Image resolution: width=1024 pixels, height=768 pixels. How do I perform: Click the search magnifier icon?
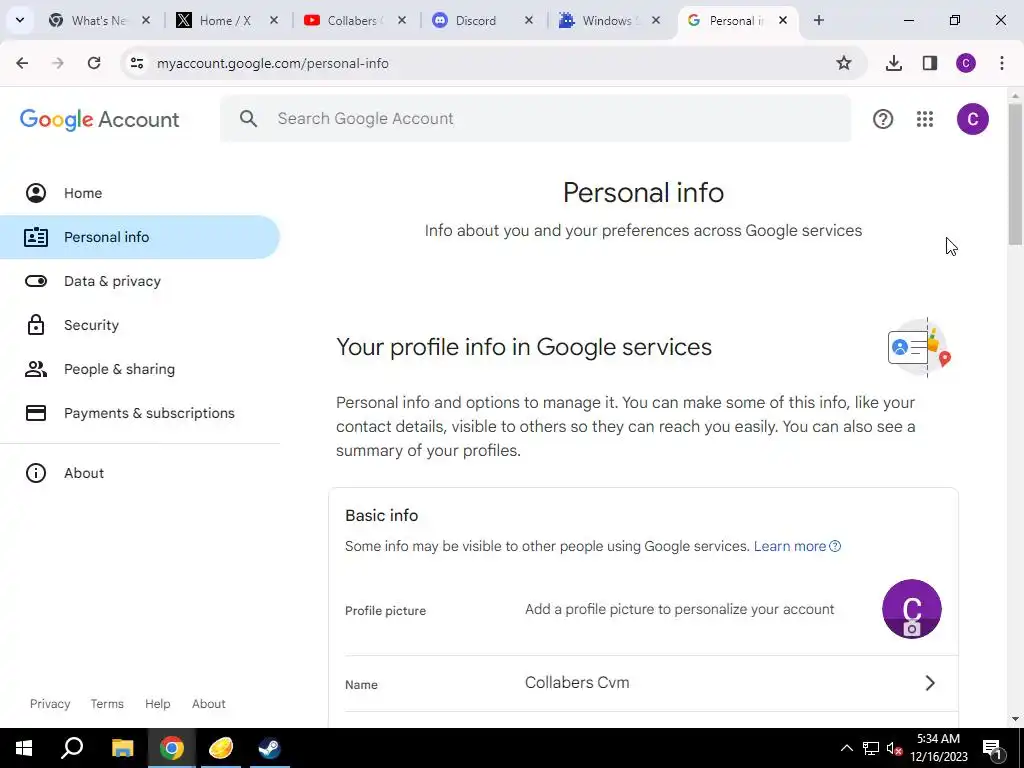coord(248,118)
